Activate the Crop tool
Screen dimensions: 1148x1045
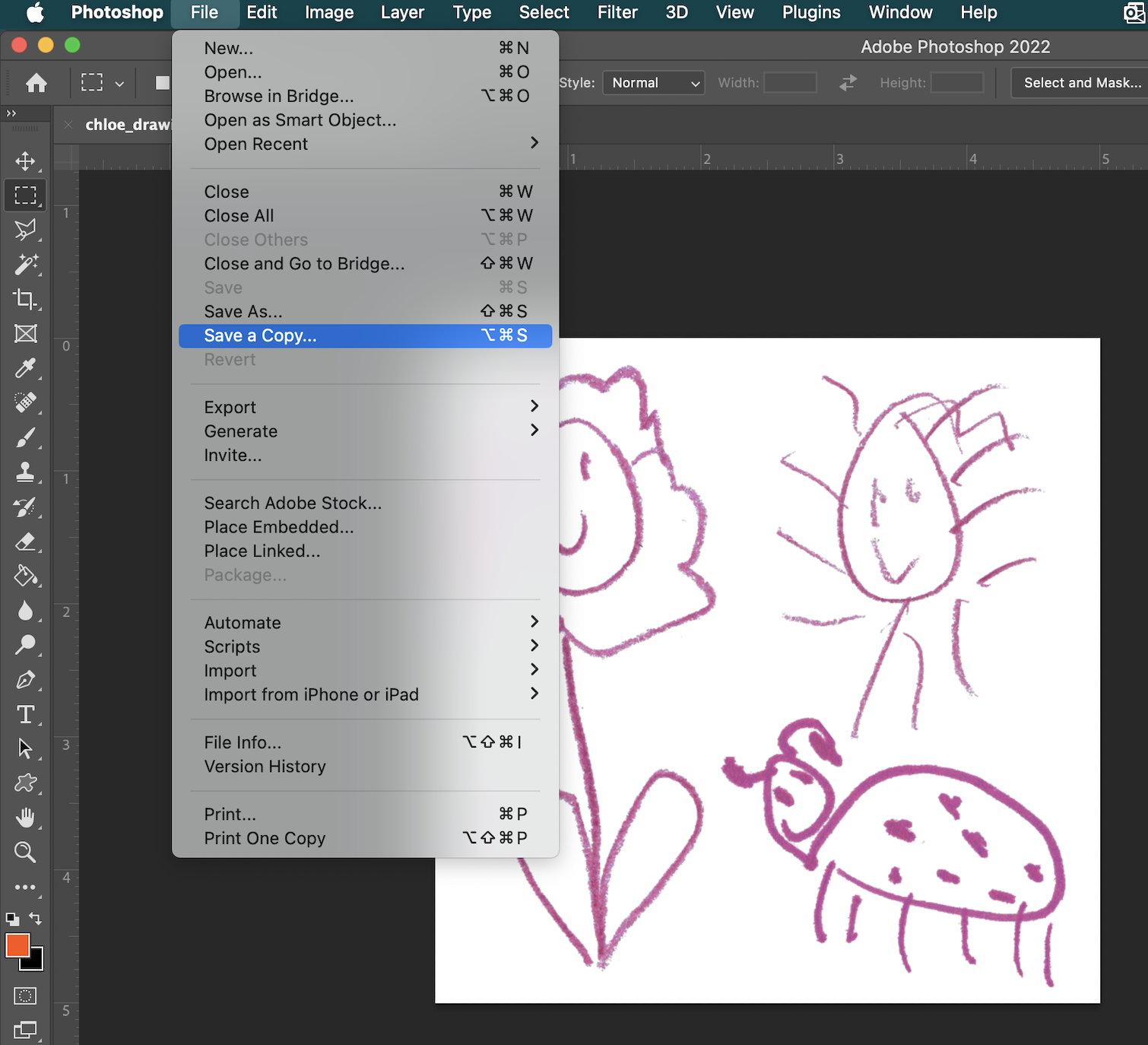click(x=25, y=299)
